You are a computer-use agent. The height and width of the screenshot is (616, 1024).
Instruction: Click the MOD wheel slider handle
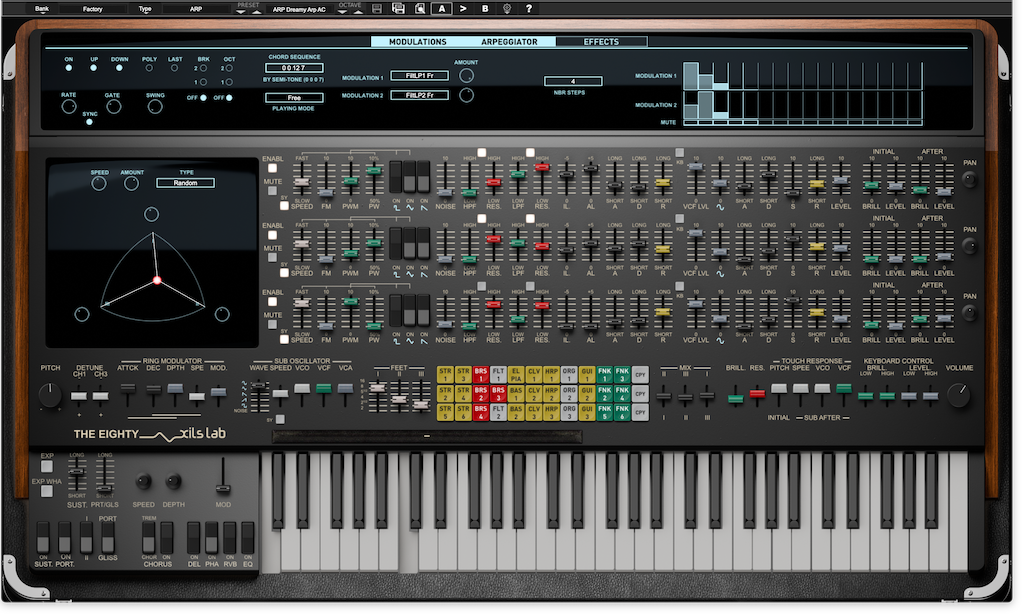pyautogui.click(x=223, y=489)
